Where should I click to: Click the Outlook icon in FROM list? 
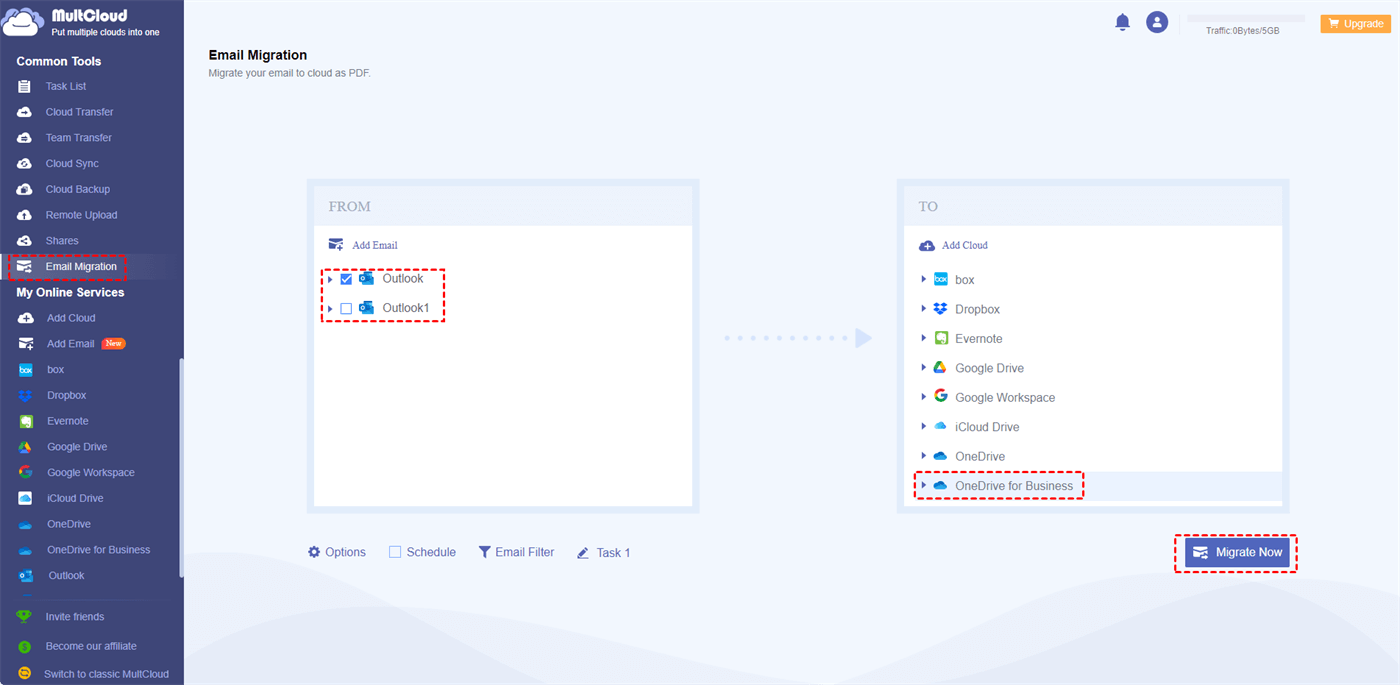point(366,279)
